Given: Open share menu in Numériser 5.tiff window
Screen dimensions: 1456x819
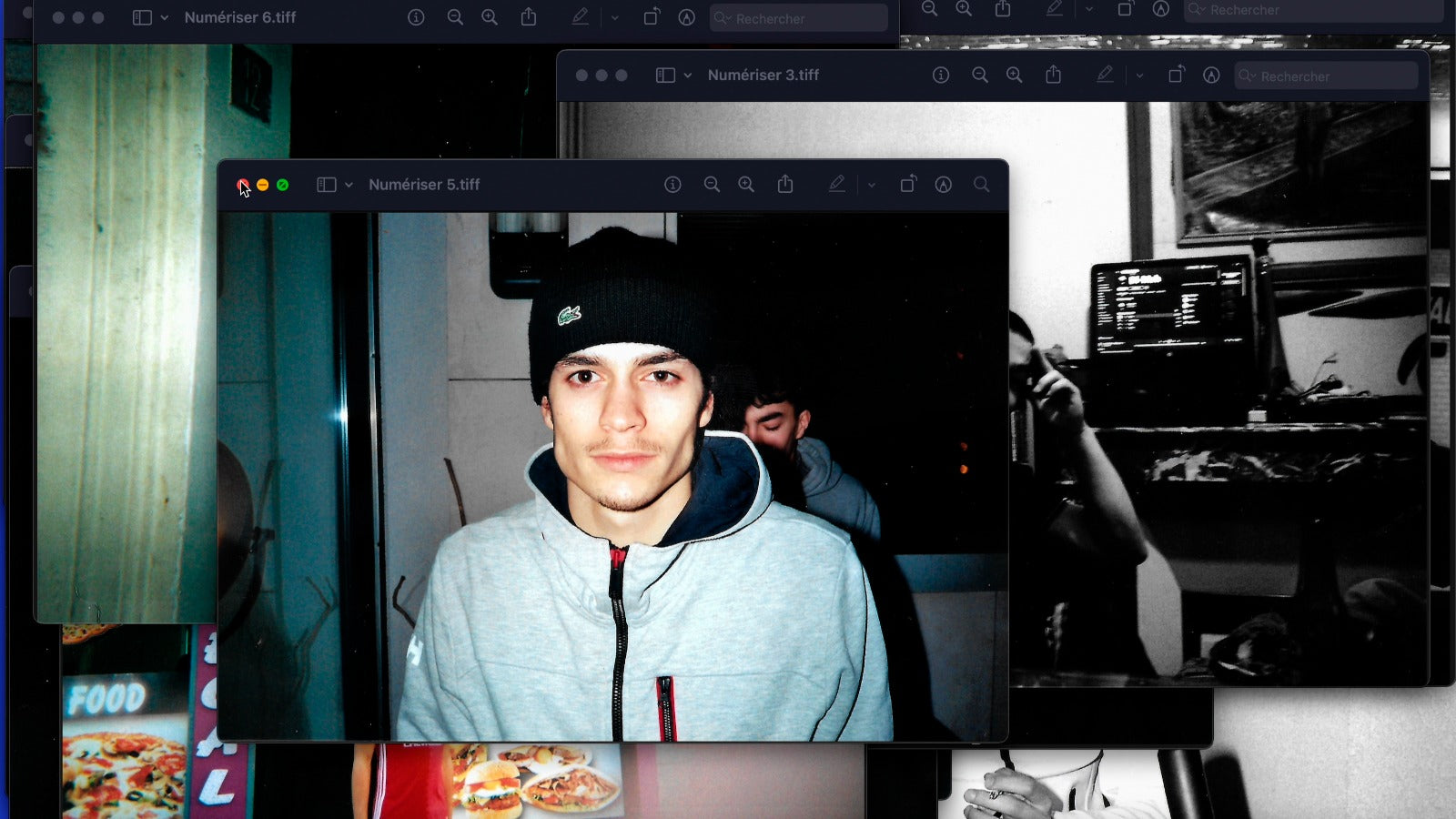Looking at the screenshot, I should tap(785, 185).
